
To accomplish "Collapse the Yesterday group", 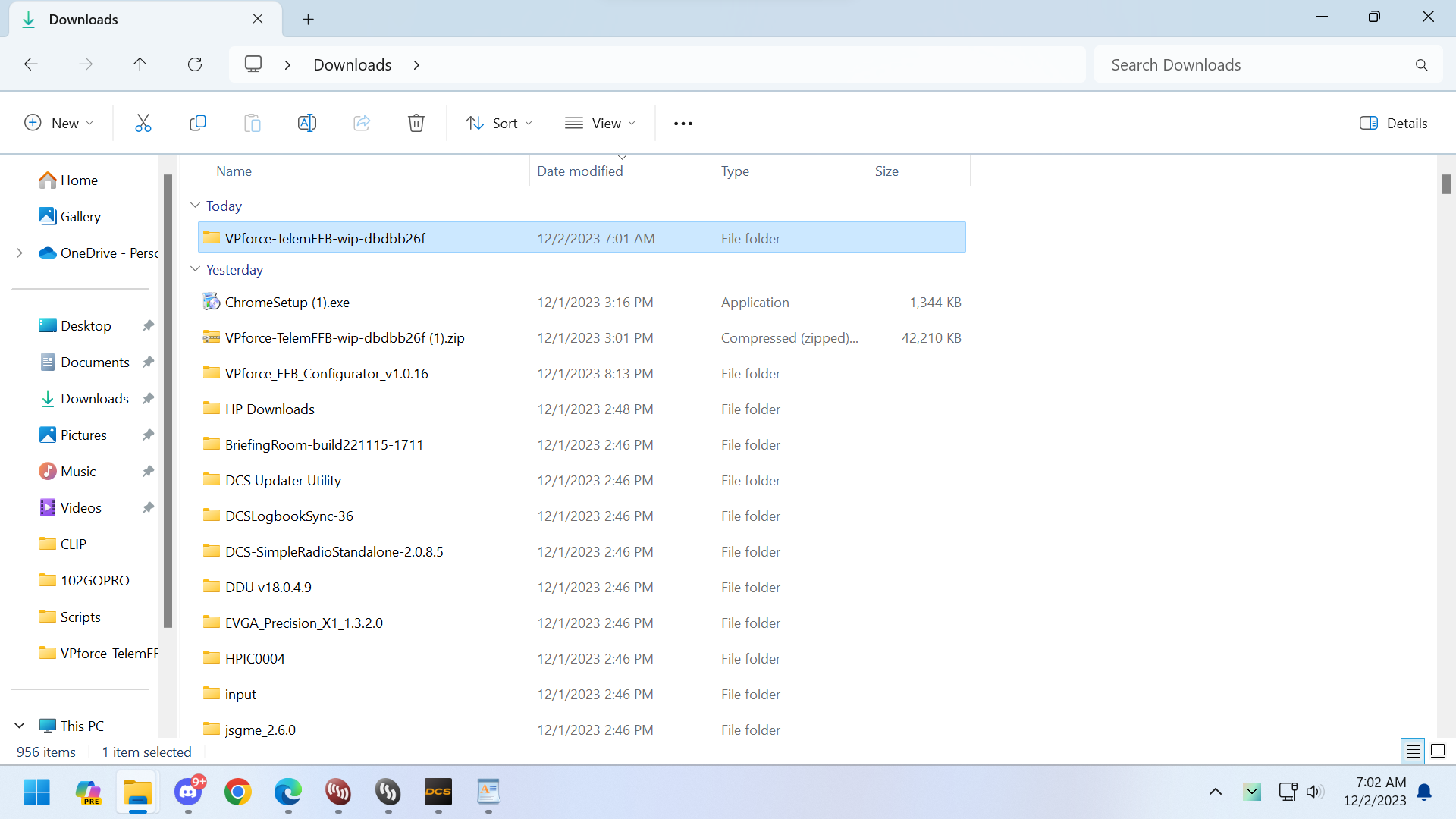I will [x=195, y=269].
